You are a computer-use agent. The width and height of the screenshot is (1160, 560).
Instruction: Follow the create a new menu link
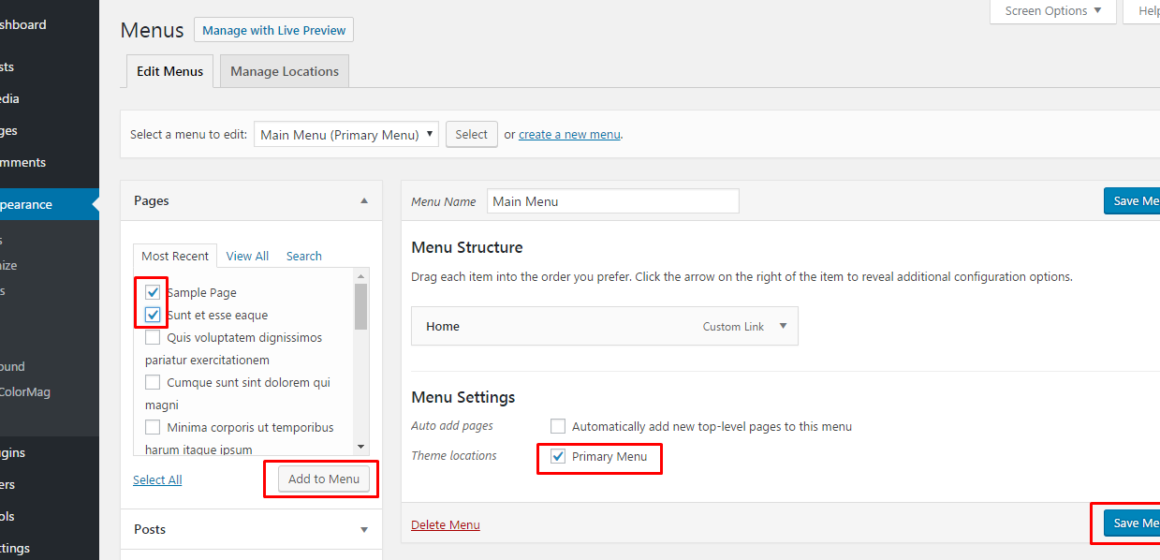tap(569, 135)
